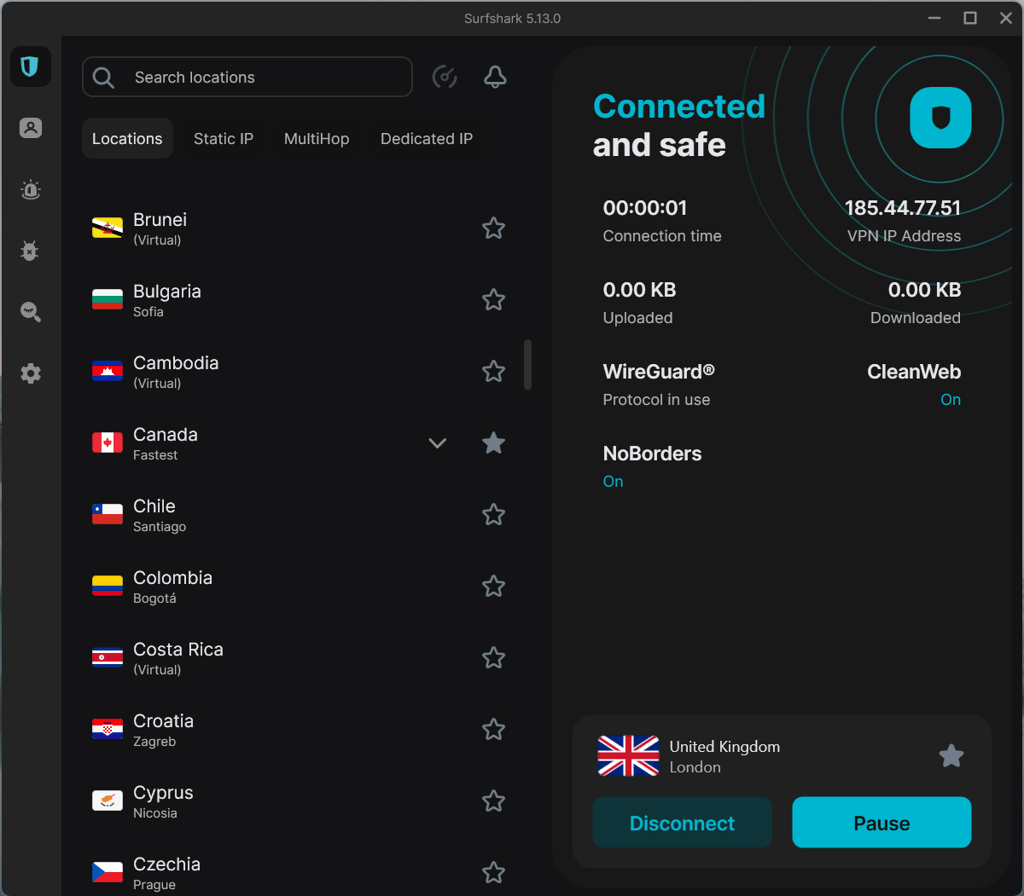Click the Cambodia flag icon
The image size is (1024, 896).
[107, 371]
